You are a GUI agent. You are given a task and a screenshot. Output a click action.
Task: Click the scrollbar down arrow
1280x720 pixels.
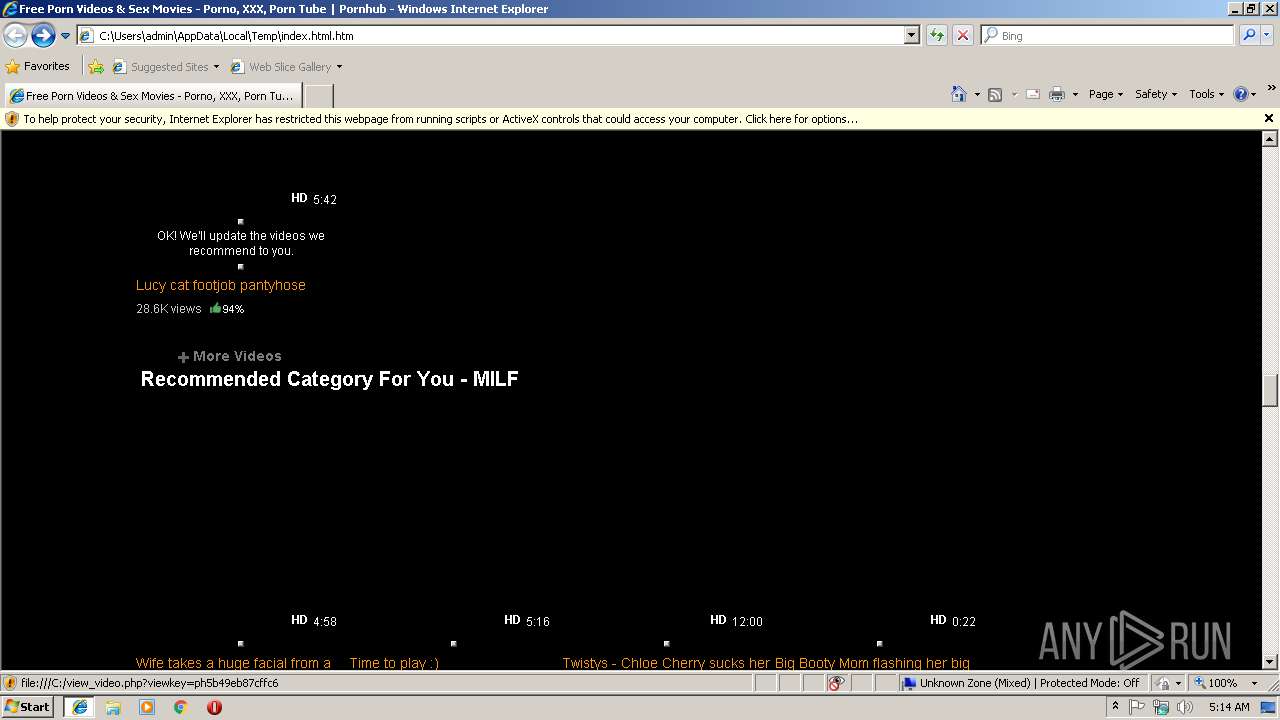click(x=1270, y=661)
